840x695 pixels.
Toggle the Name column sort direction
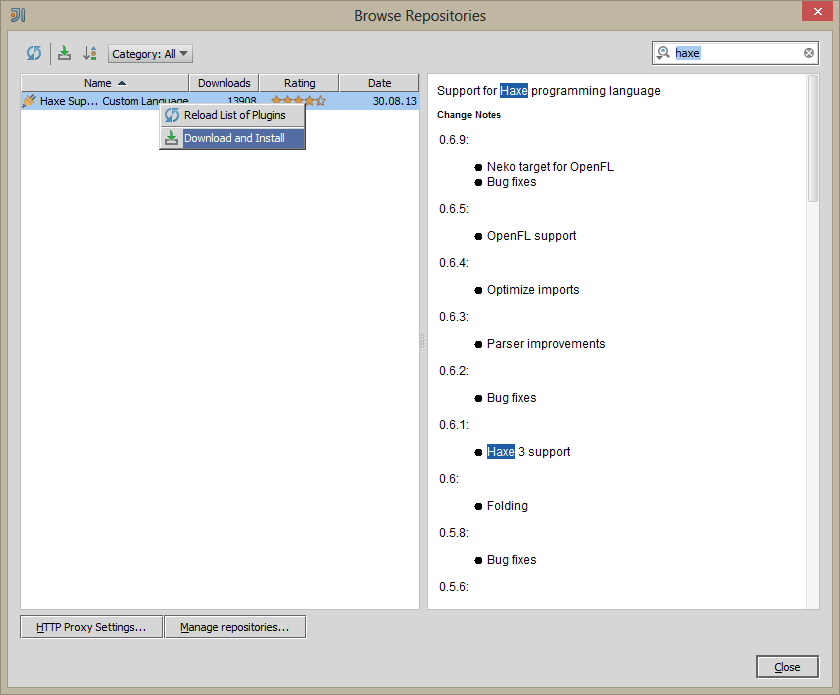pyautogui.click(x=102, y=83)
